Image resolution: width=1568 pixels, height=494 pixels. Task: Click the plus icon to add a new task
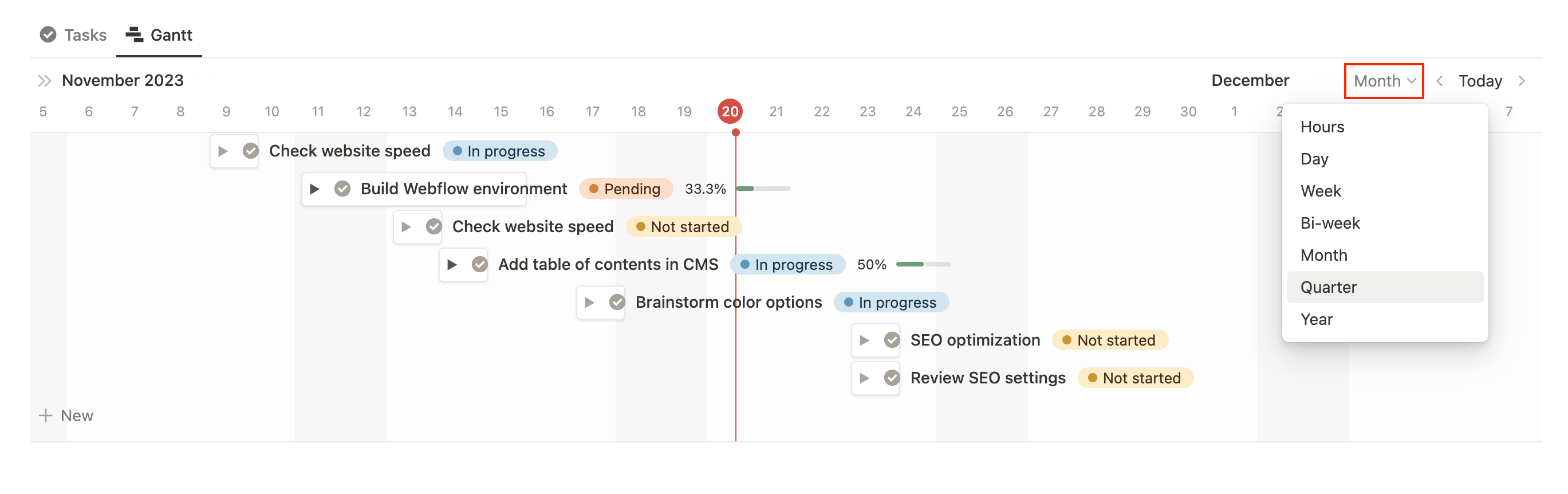click(x=46, y=415)
